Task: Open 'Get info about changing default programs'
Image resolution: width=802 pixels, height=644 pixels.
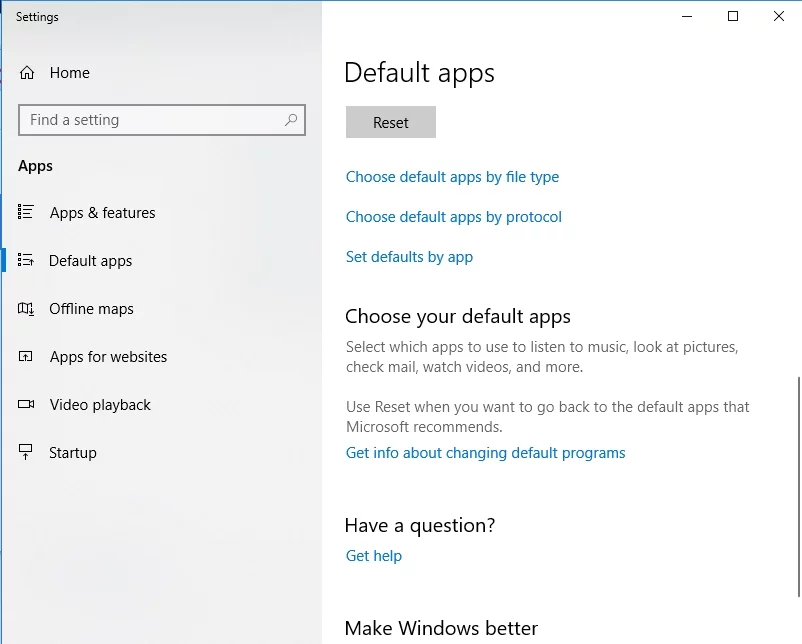Action: (485, 453)
